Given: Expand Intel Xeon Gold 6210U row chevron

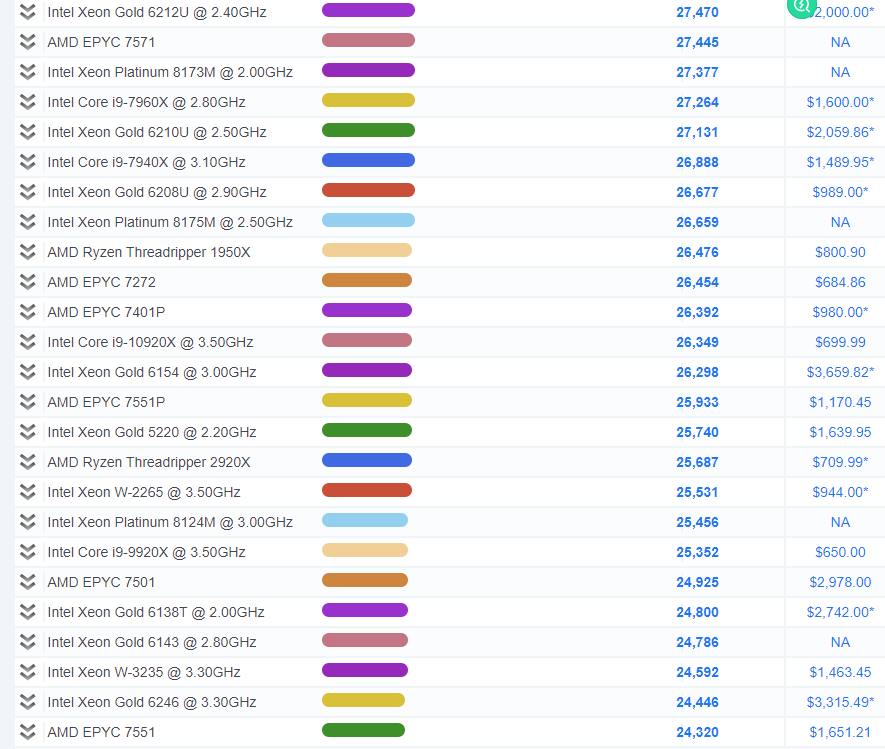Looking at the screenshot, I should 28,132.
